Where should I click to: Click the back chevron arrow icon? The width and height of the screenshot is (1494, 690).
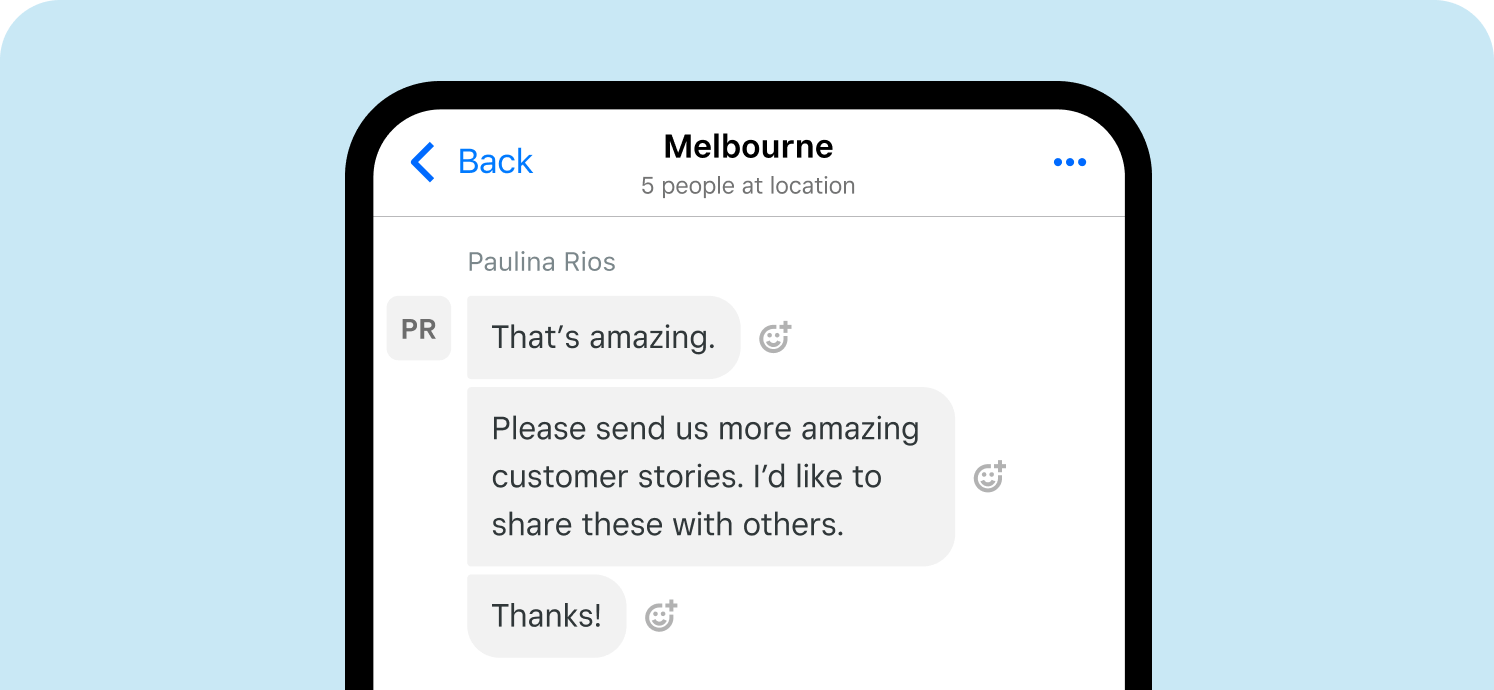(x=421, y=161)
